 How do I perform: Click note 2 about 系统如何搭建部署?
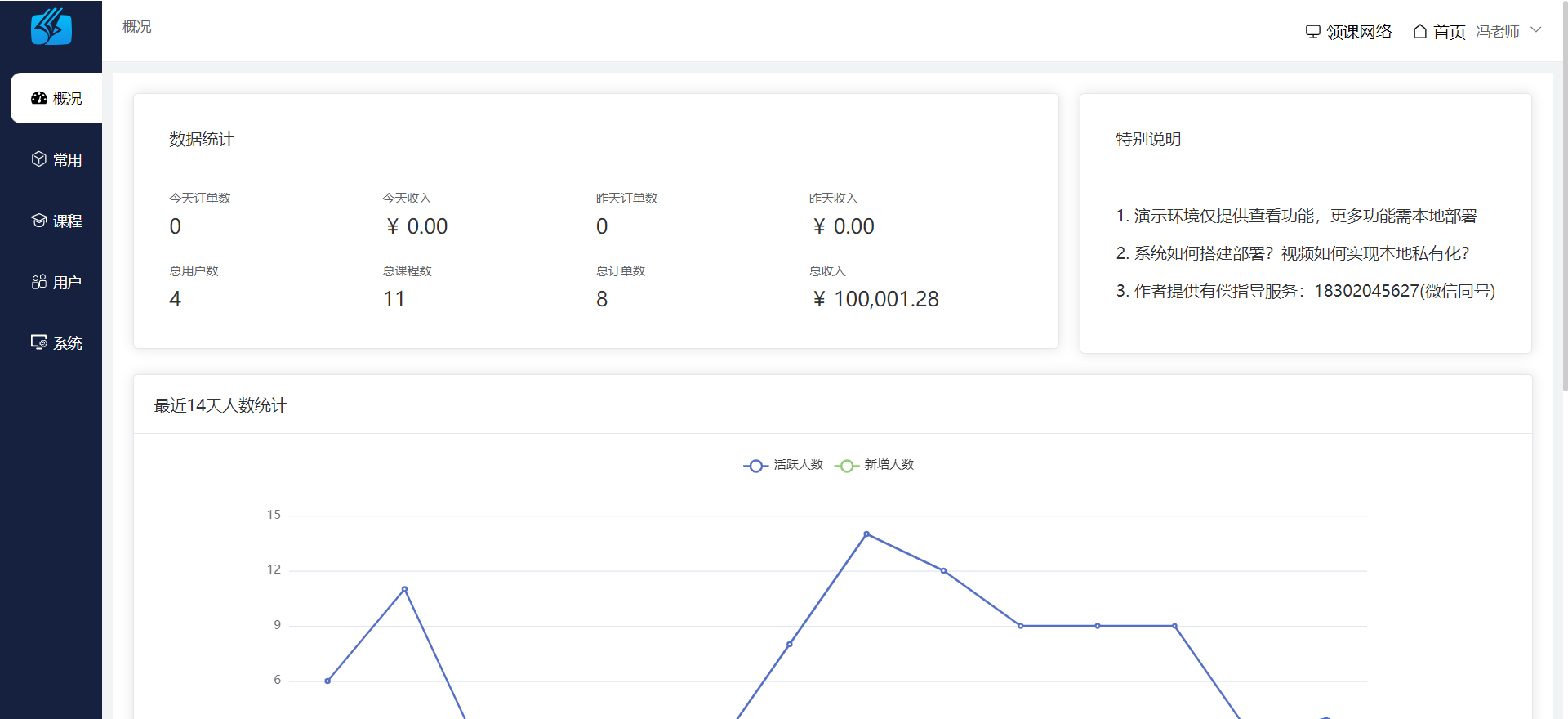1293,253
